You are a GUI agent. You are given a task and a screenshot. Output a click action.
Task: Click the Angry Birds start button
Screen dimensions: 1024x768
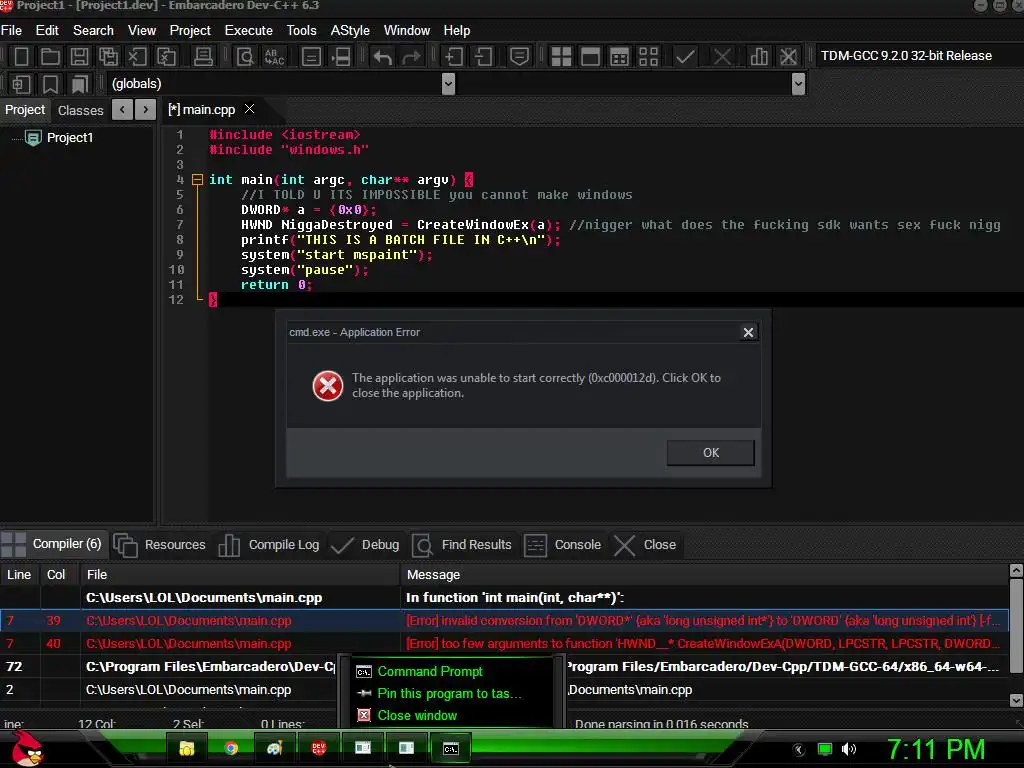(x=27, y=749)
